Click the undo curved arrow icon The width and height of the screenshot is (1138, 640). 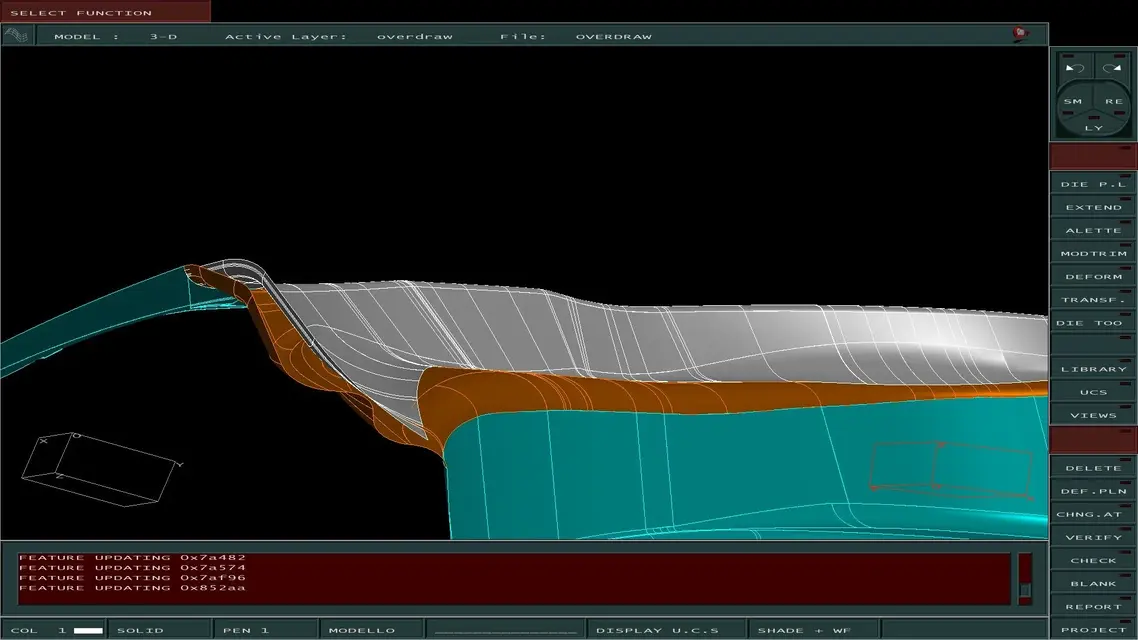[x=1074, y=67]
